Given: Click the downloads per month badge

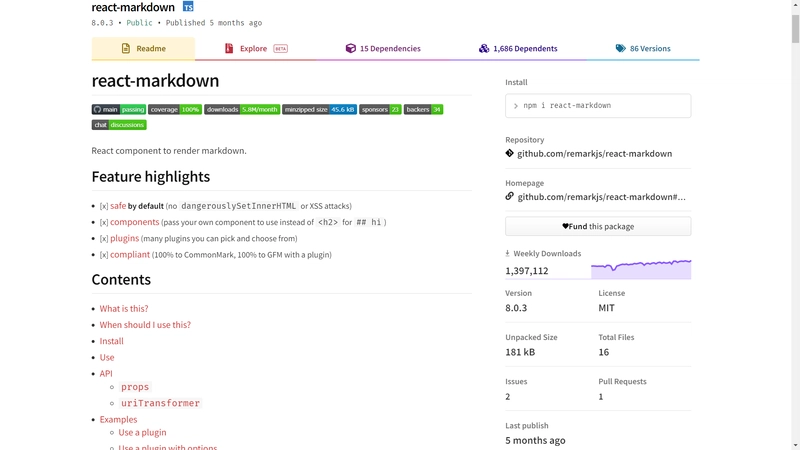Looking at the screenshot, I should (x=242, y=109).
